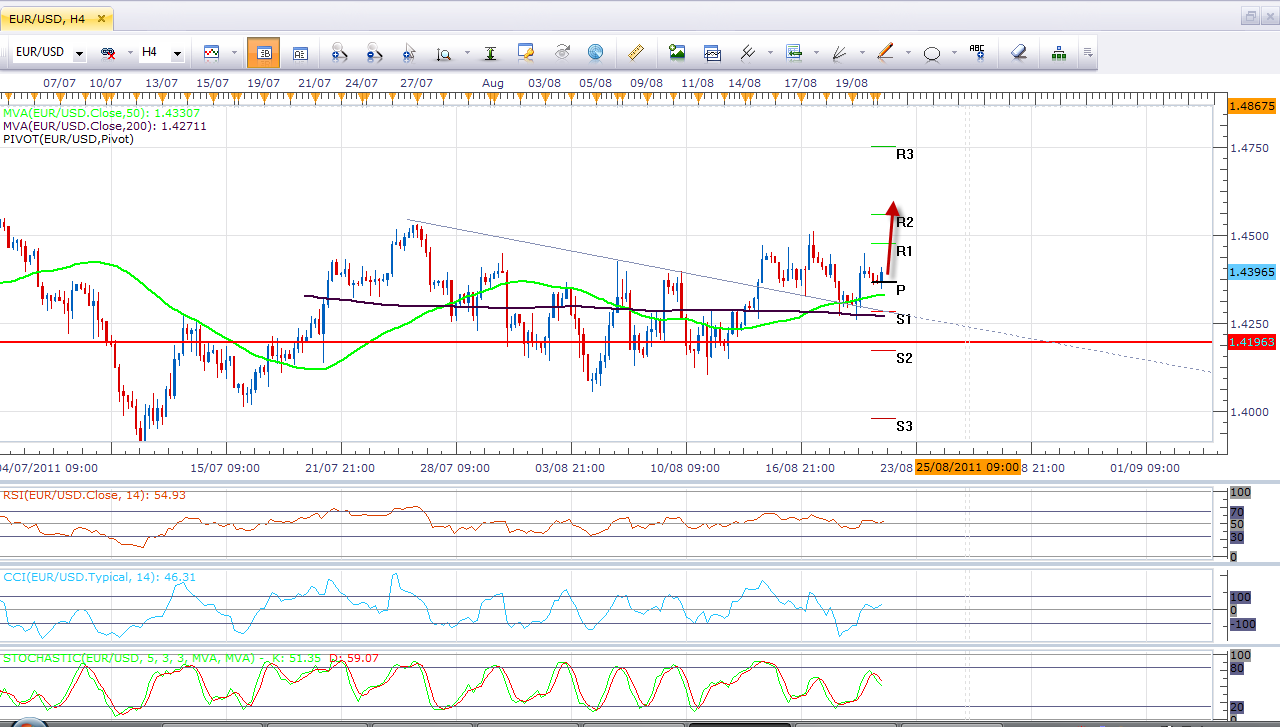The width and height of the screenshot is (1280, 727).
Task: Open the toolbar overflow options arrow
Action: (1087, 53)
